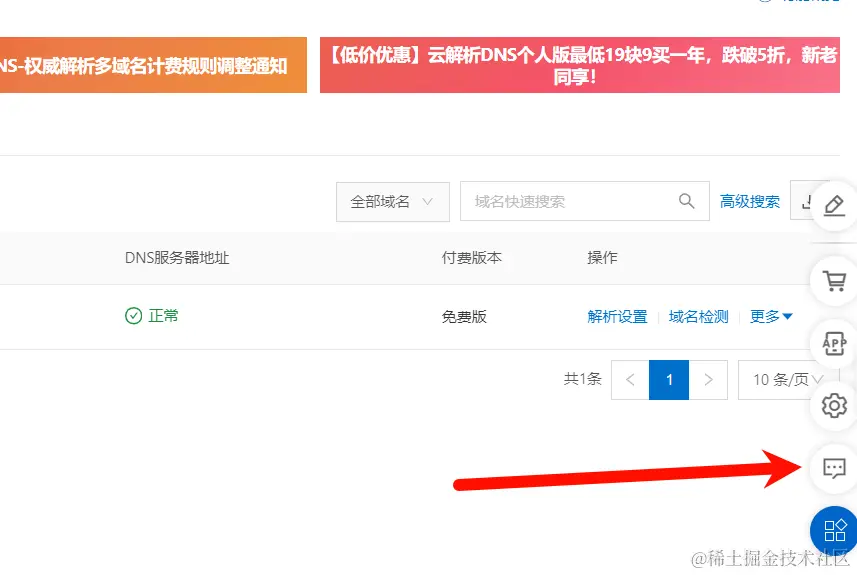Open the shopping cart floating icon

click(x=834, y=281)
